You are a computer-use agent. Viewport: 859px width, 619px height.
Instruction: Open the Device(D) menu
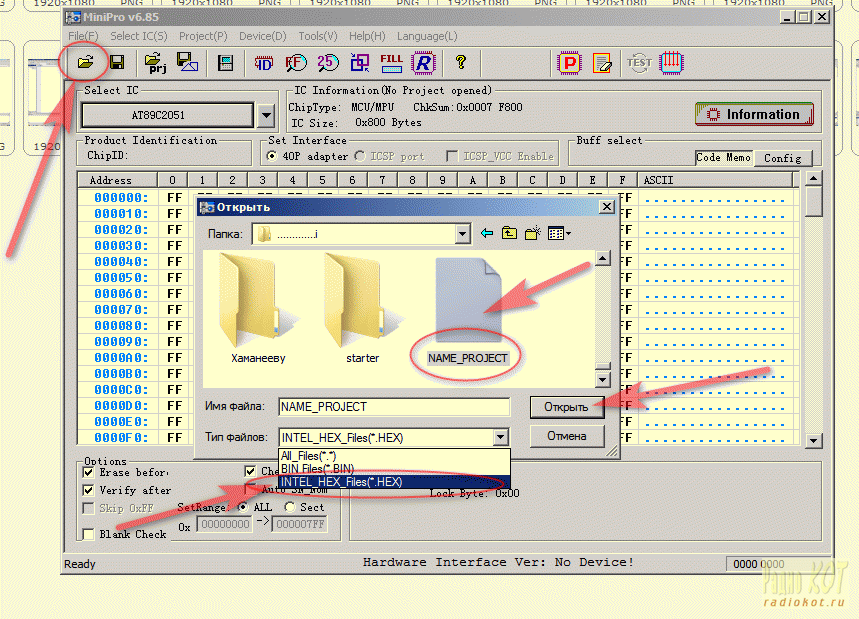point(263,36)
